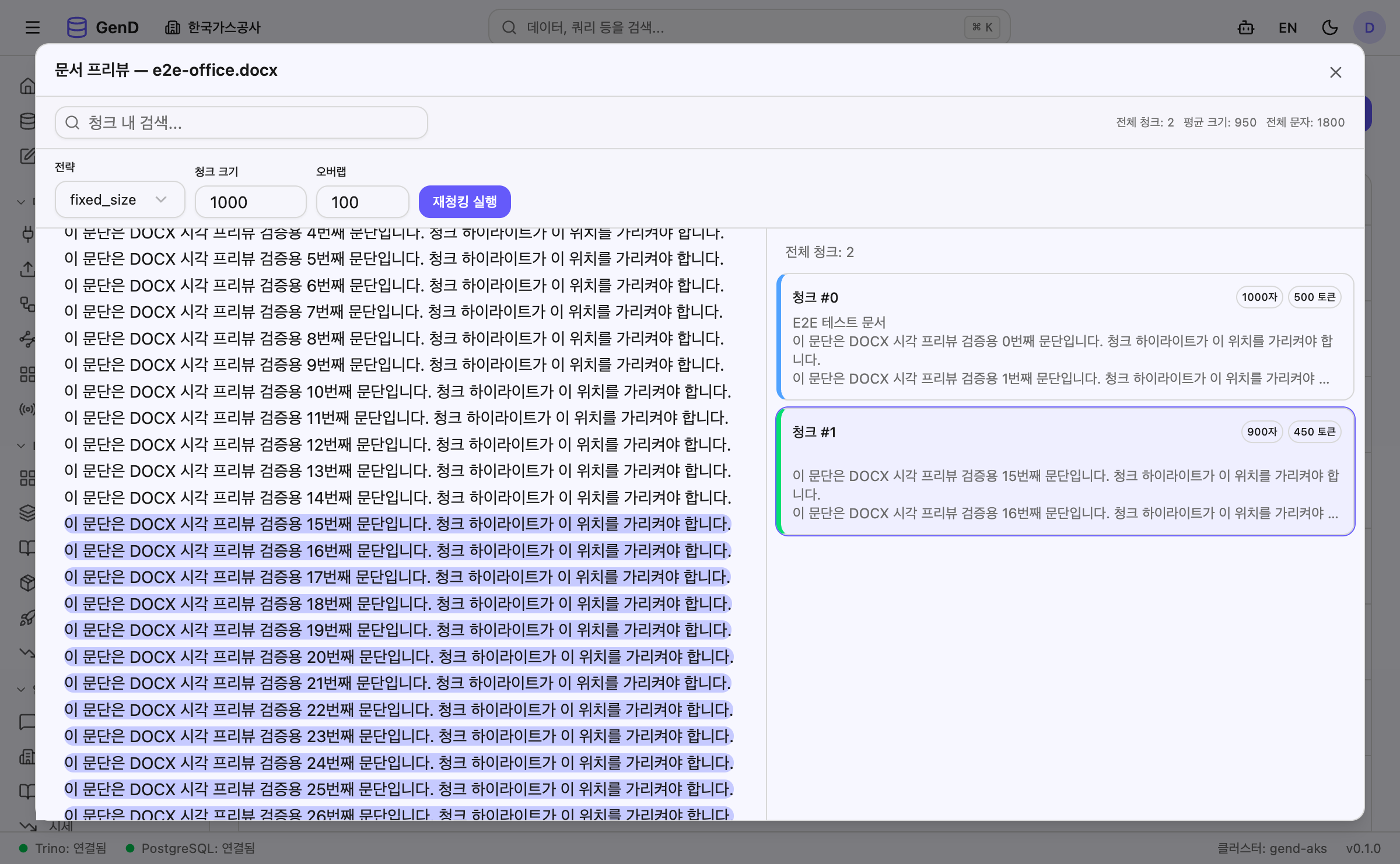Image resolution: width=1400 pixels, height=864 pixels.
Task: Click the 1000자 badge on chunk #0
Action: (1259, 297)
